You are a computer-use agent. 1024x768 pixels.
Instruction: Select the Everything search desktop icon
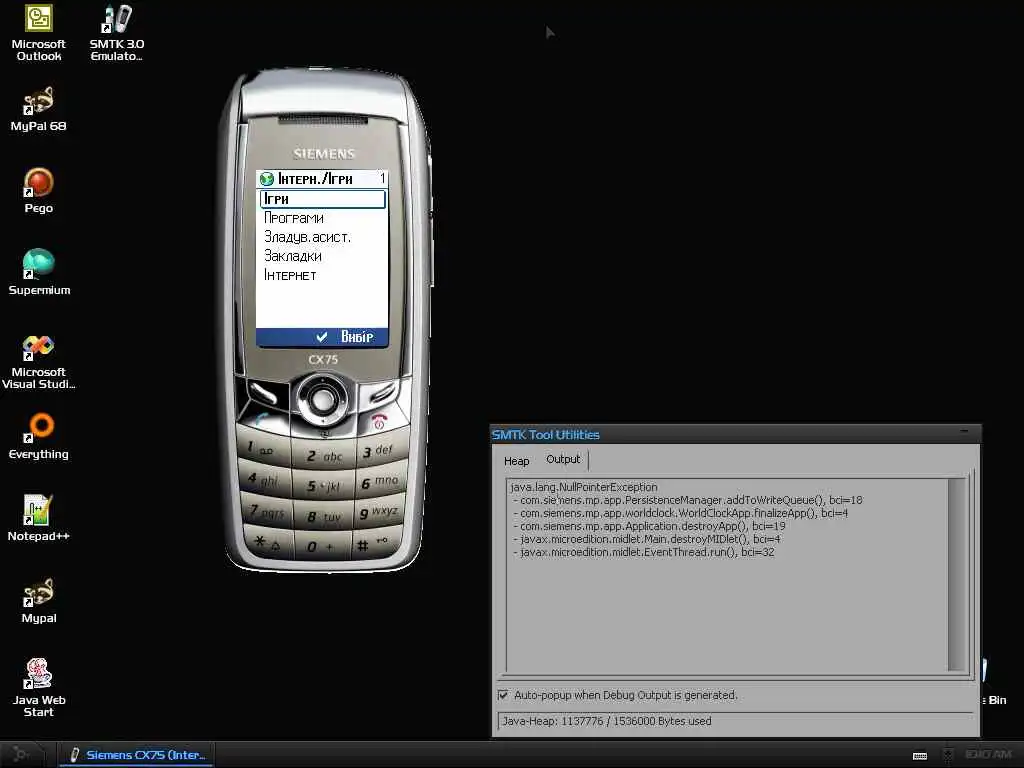(39, 436)
